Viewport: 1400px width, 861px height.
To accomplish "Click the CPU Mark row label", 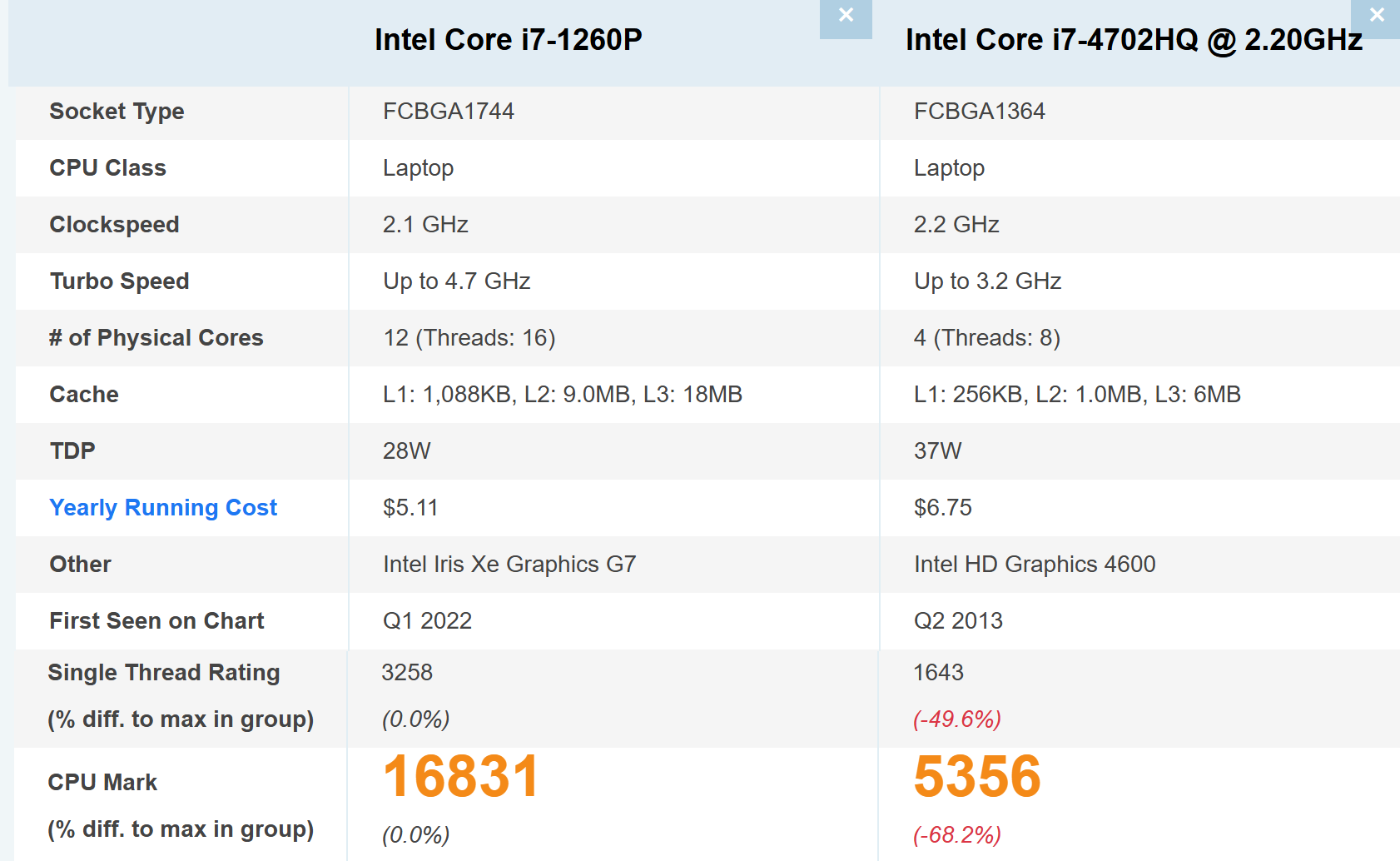I will click(102, 782).
